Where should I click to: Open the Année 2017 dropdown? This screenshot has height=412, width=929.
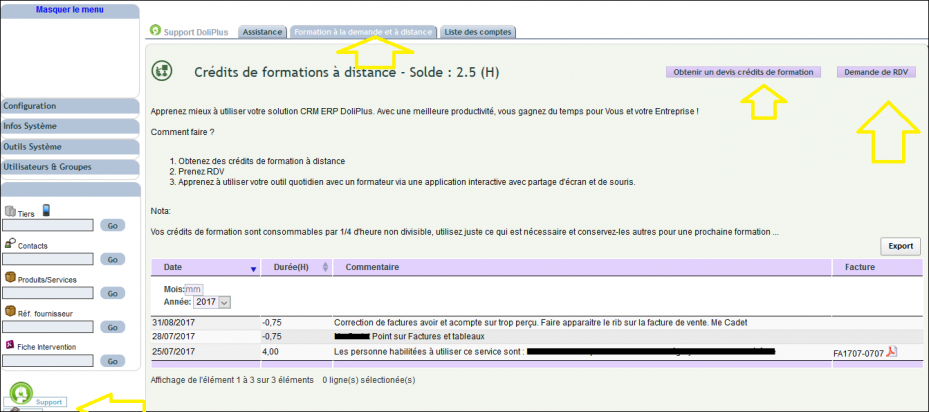[212, 302]
